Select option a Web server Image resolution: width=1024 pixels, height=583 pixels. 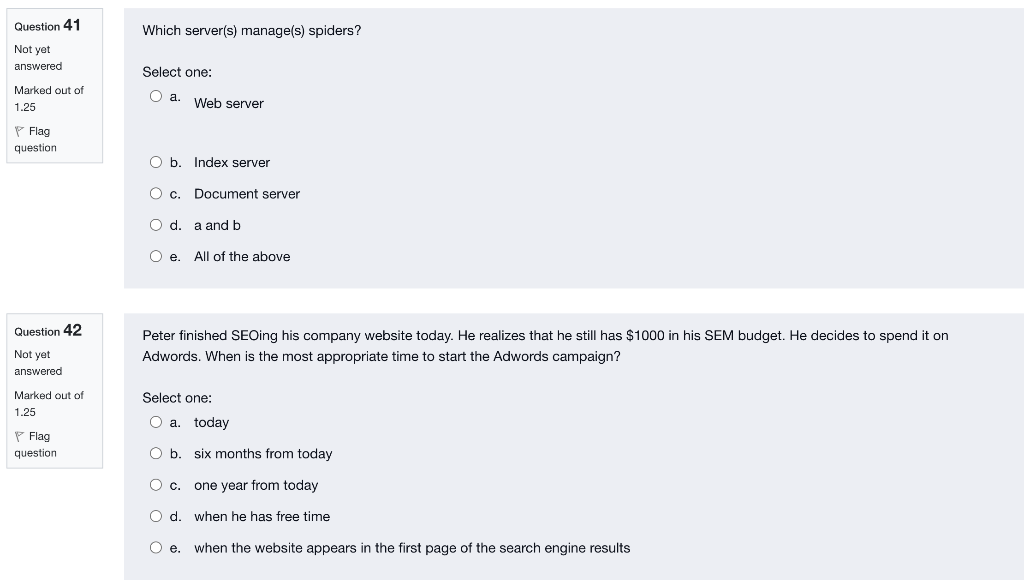click(x=156, y=96)
